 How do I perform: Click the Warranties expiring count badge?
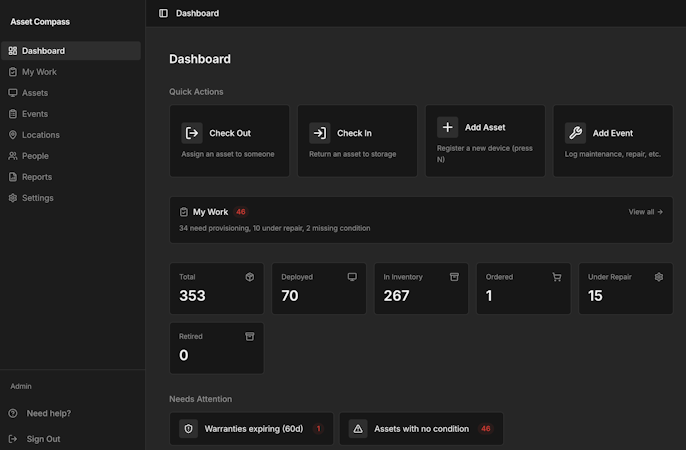pos(318,429)
